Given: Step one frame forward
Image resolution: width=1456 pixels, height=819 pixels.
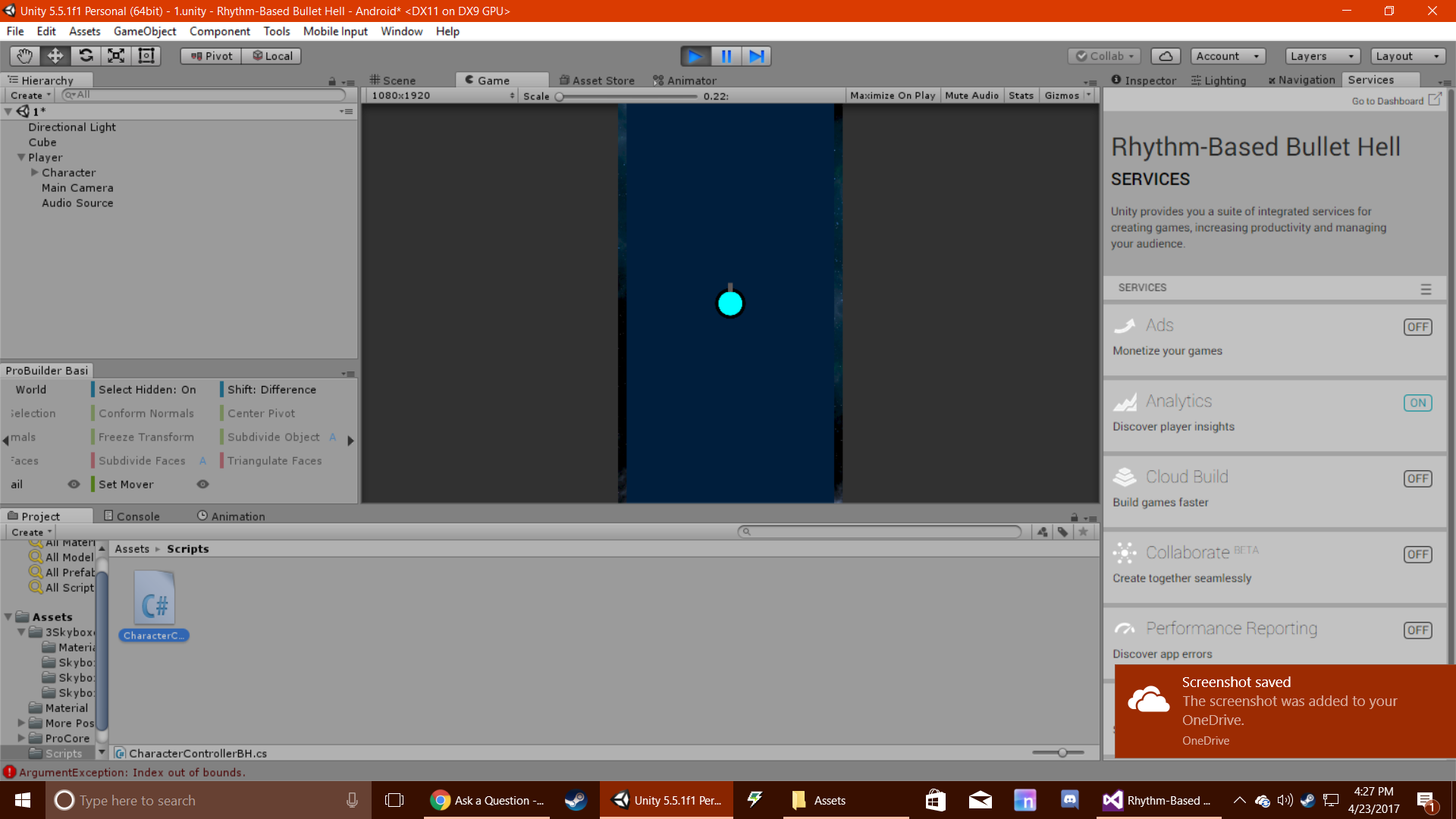Looking at the screenshot, I should point(756,56).
